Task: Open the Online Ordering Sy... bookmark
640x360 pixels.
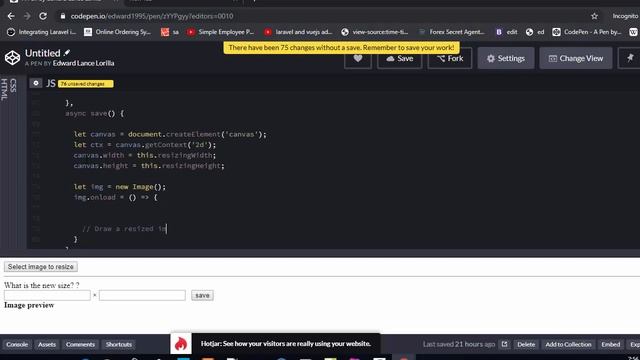Action: point(118,32)
